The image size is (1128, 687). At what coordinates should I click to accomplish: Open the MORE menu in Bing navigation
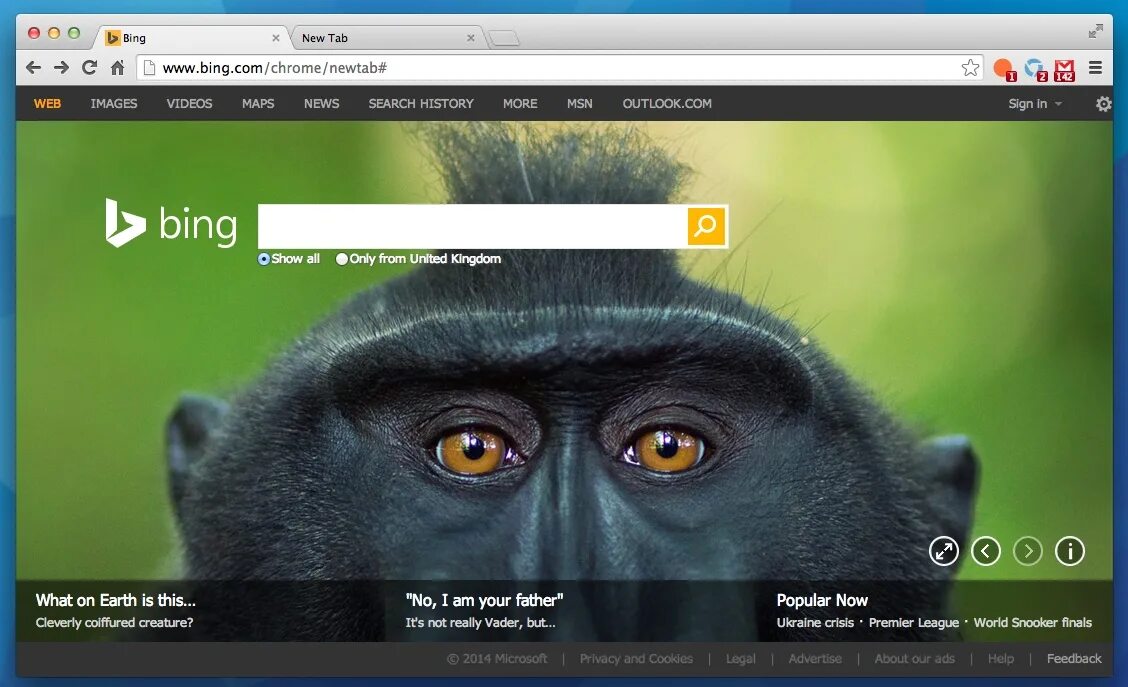pyautogui.click(x=520, y=104)
